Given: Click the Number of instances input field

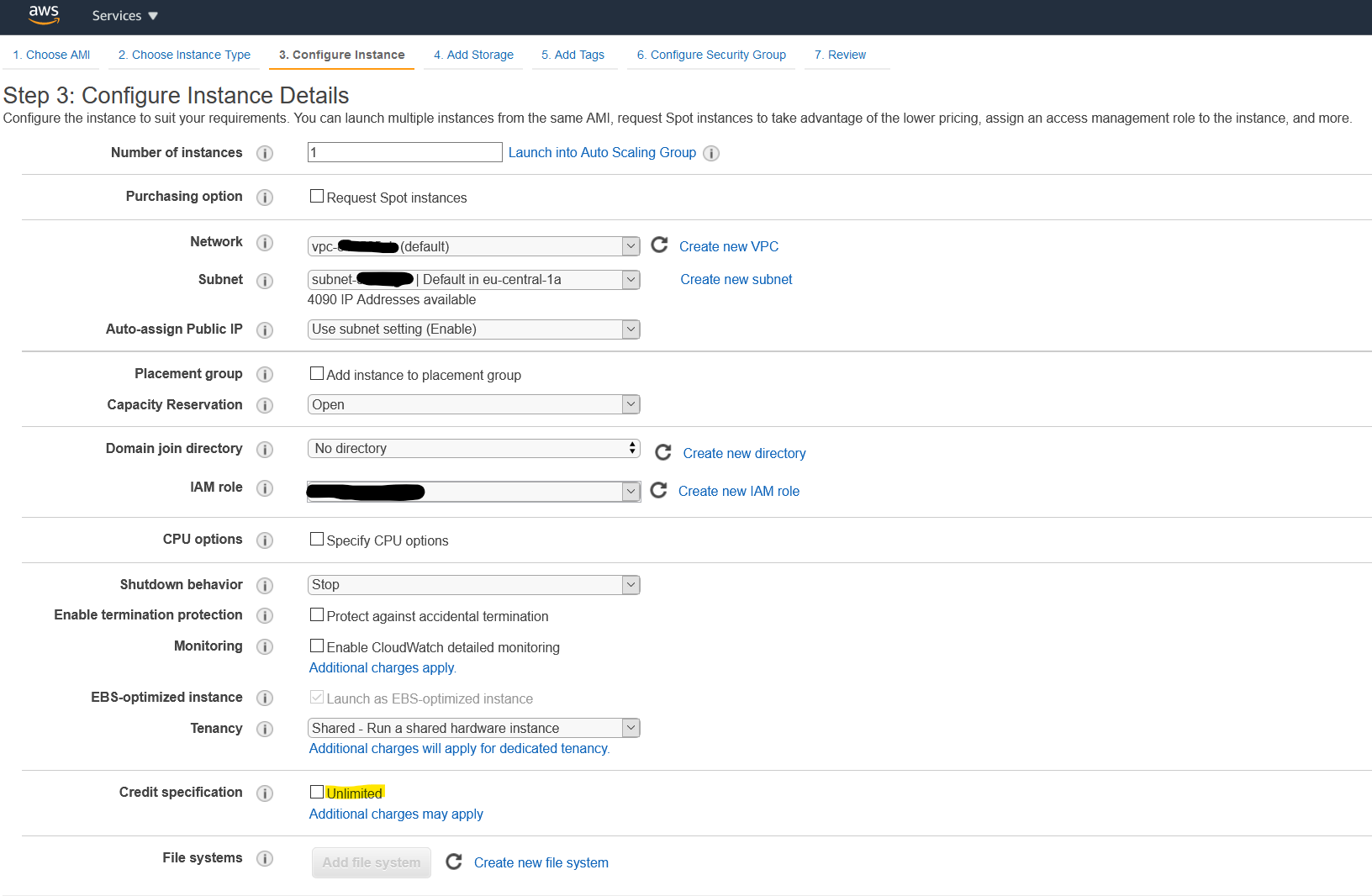Looking at the screenshot, I should [x=404, y=152].
